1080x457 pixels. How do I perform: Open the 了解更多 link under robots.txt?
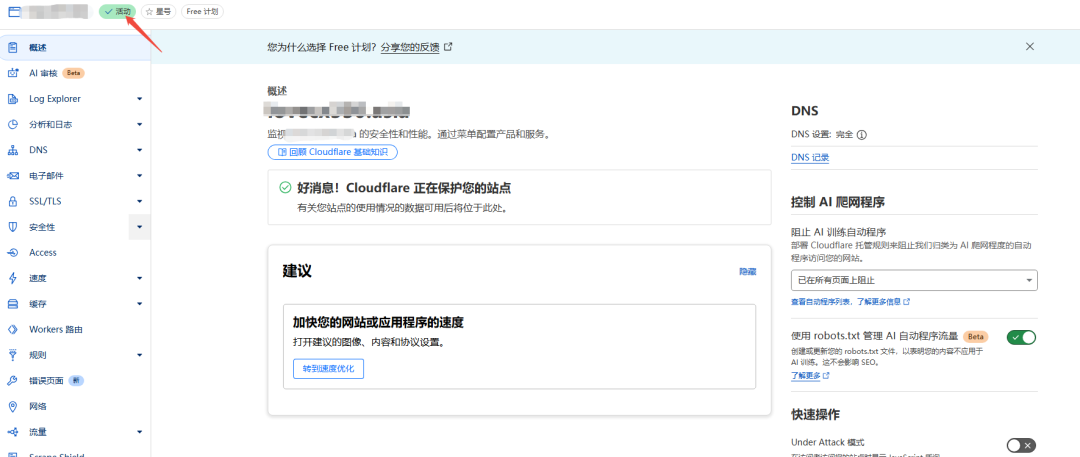810,376
